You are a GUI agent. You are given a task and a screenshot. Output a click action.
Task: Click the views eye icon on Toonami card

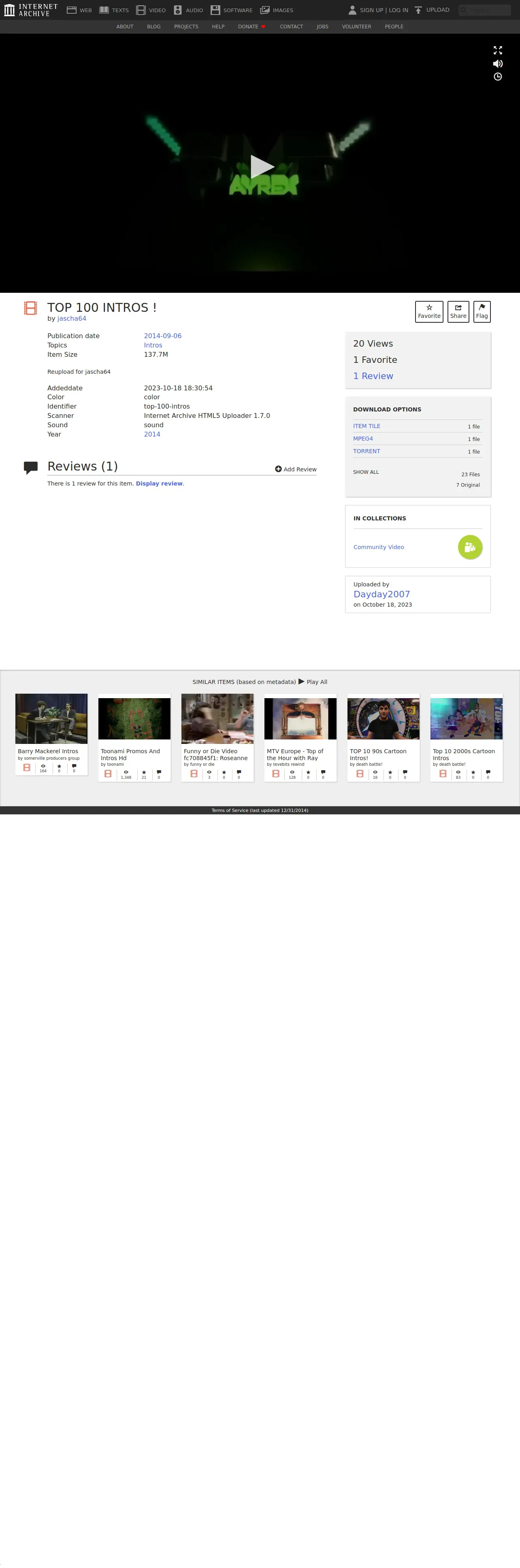tap(126, 772)
